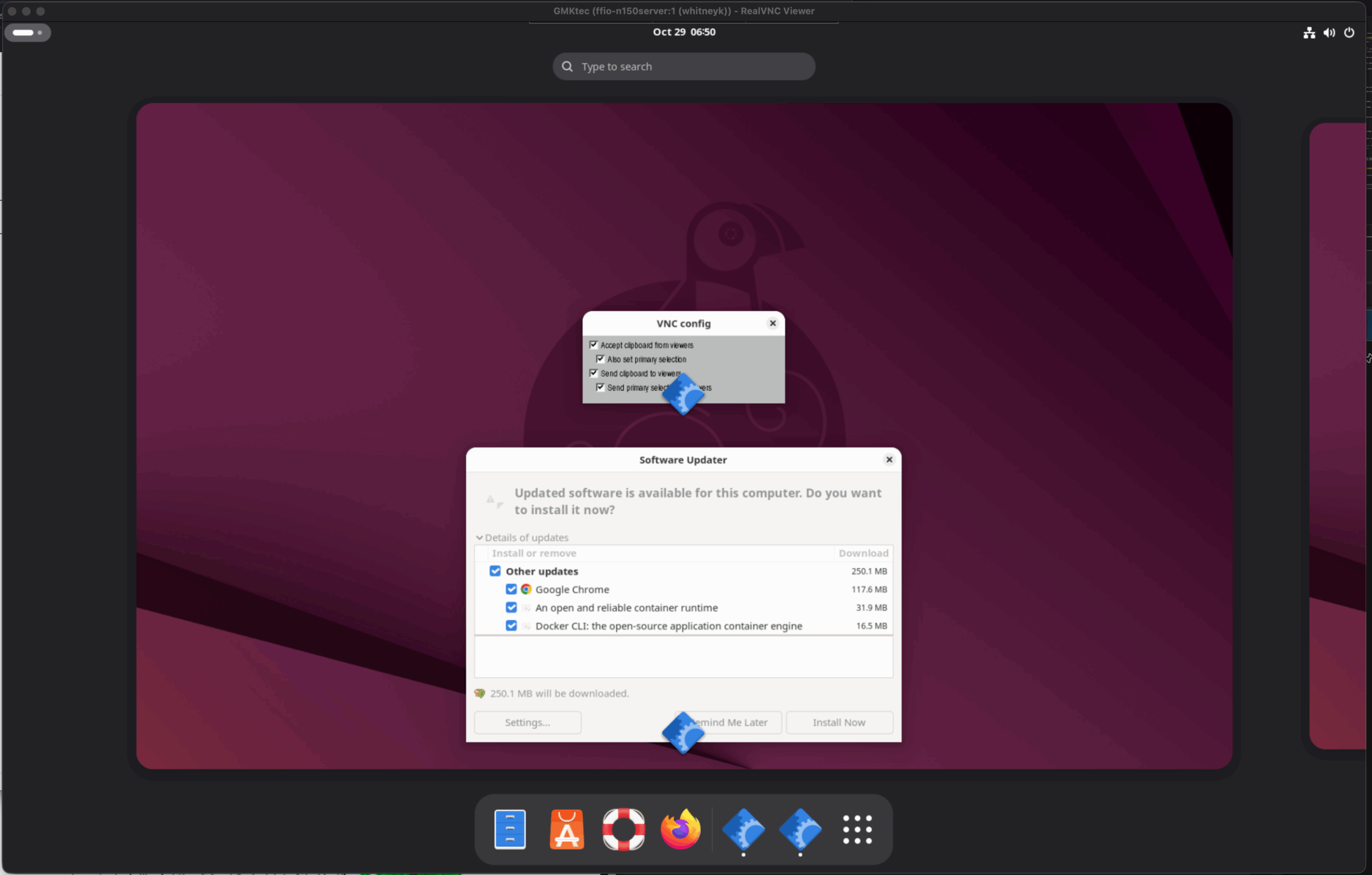
Task: Uncheck Docker CLI update checkbox
Action: click(x=511, y=625)
